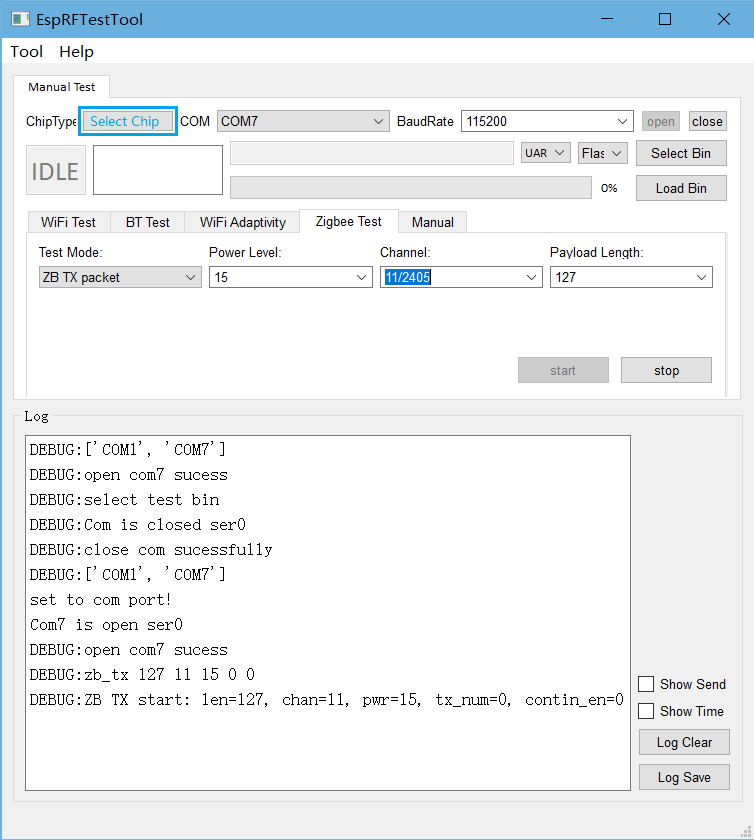Click the bin download progress bar
This screenshot has height=840, width=754.
410,188
